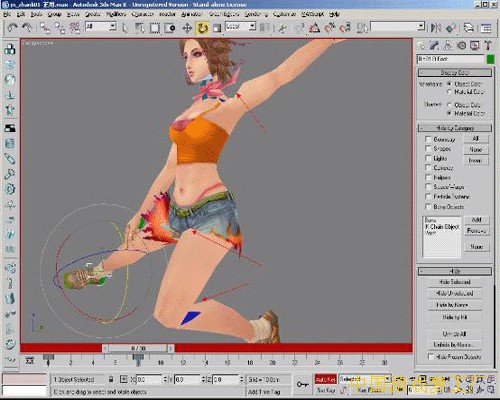The image size is (500, 400).
Task: Click the green object color swatch
Action: [490, 59]
